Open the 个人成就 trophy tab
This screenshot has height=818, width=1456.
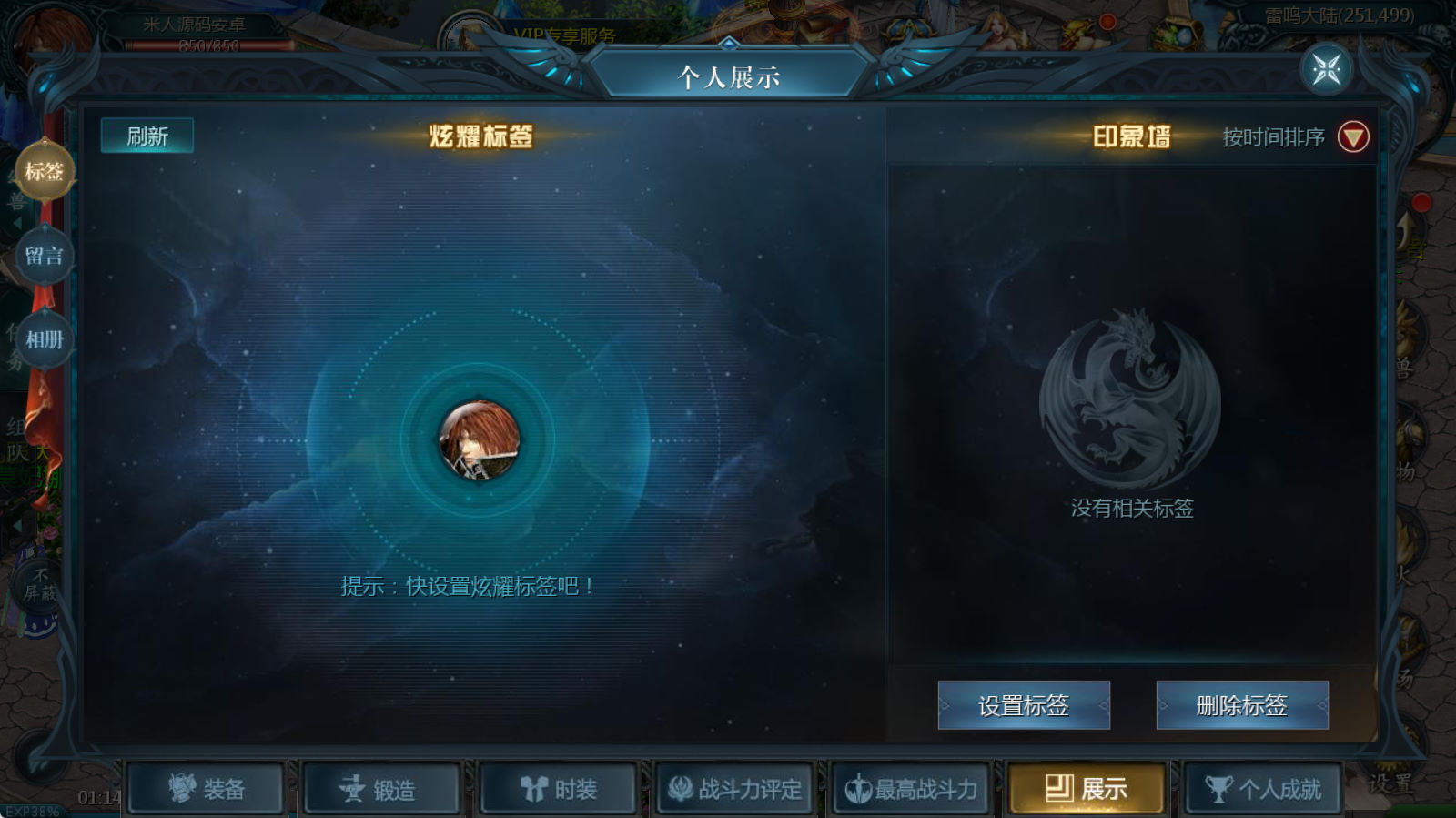tap(1263, 788)
